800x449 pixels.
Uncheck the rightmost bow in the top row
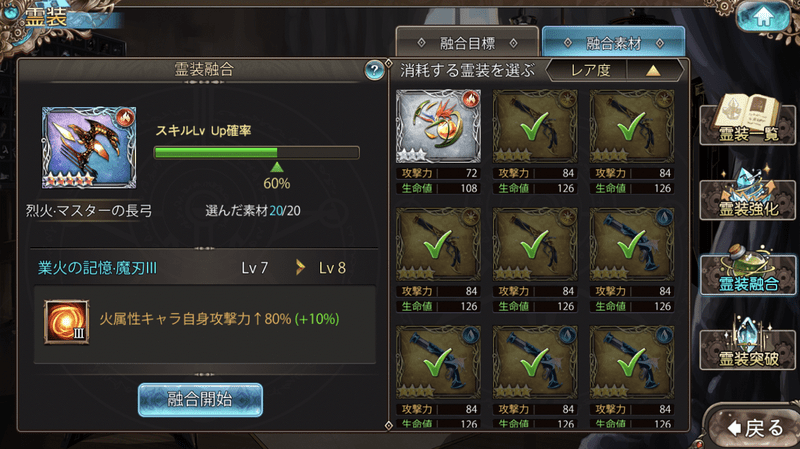click(x=632, y=127)
